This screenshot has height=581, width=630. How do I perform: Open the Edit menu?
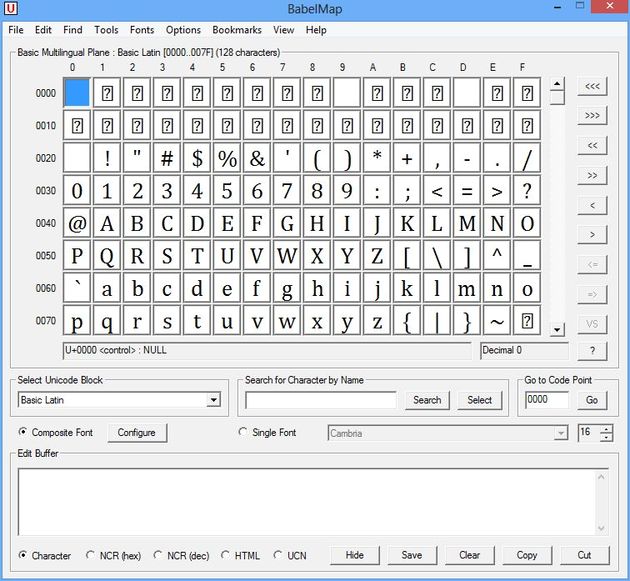[43, 30]
